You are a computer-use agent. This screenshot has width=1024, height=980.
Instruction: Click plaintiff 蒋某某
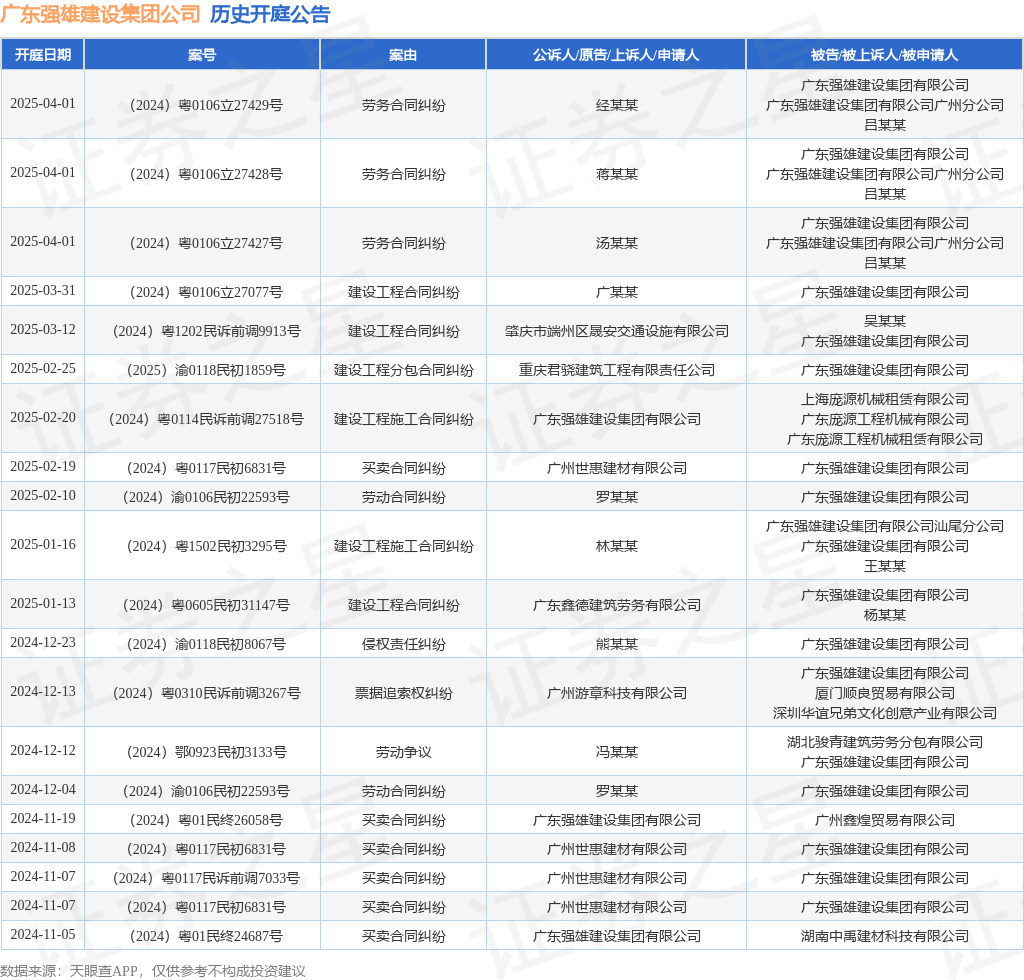tap(616, 174)
